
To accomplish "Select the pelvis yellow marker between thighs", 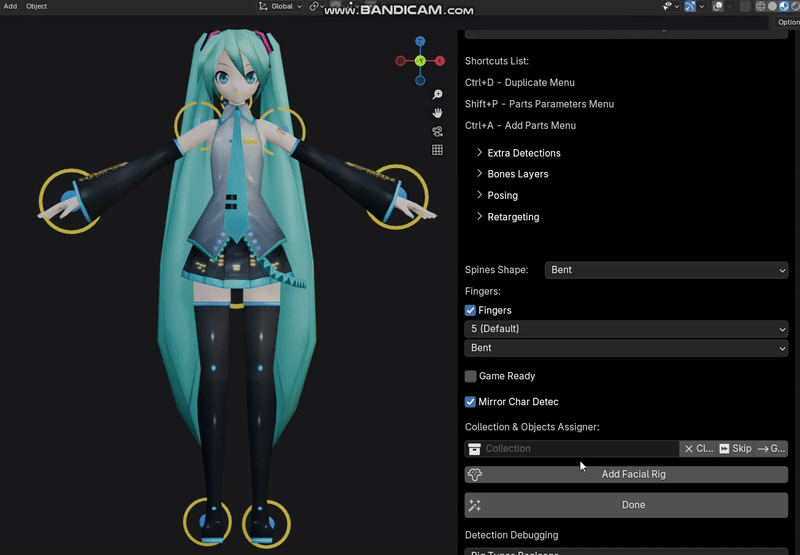I will [237, 306].
